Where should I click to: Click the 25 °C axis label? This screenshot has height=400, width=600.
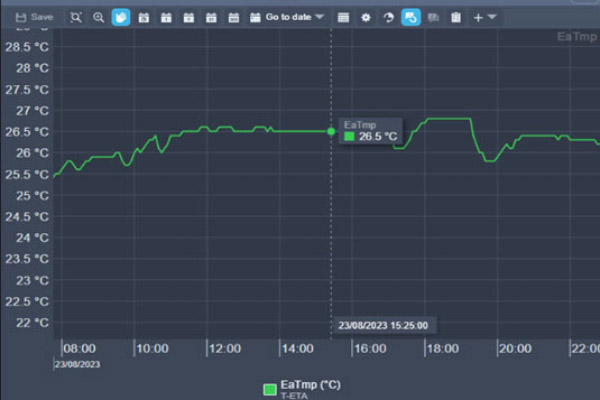(x=32, y=196)
